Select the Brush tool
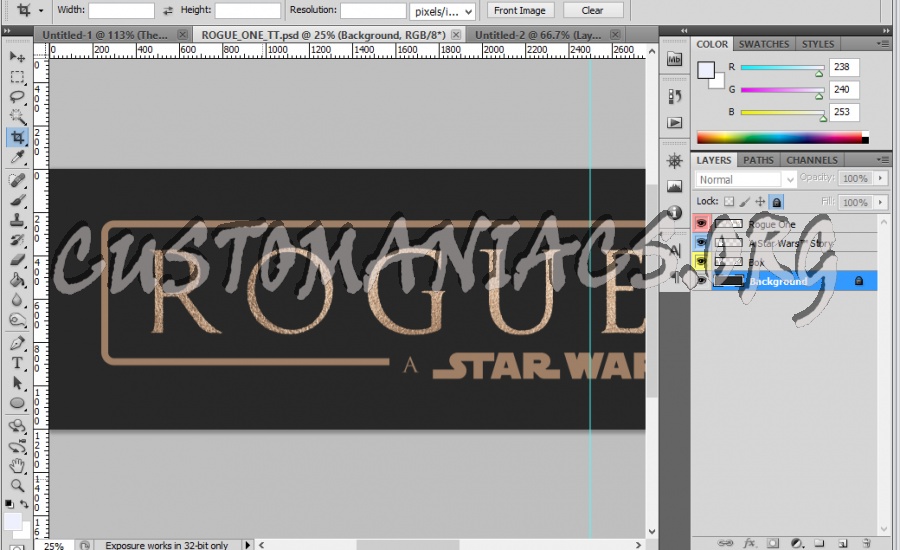The height and width of the screenshot is (550, 900). 17,200
